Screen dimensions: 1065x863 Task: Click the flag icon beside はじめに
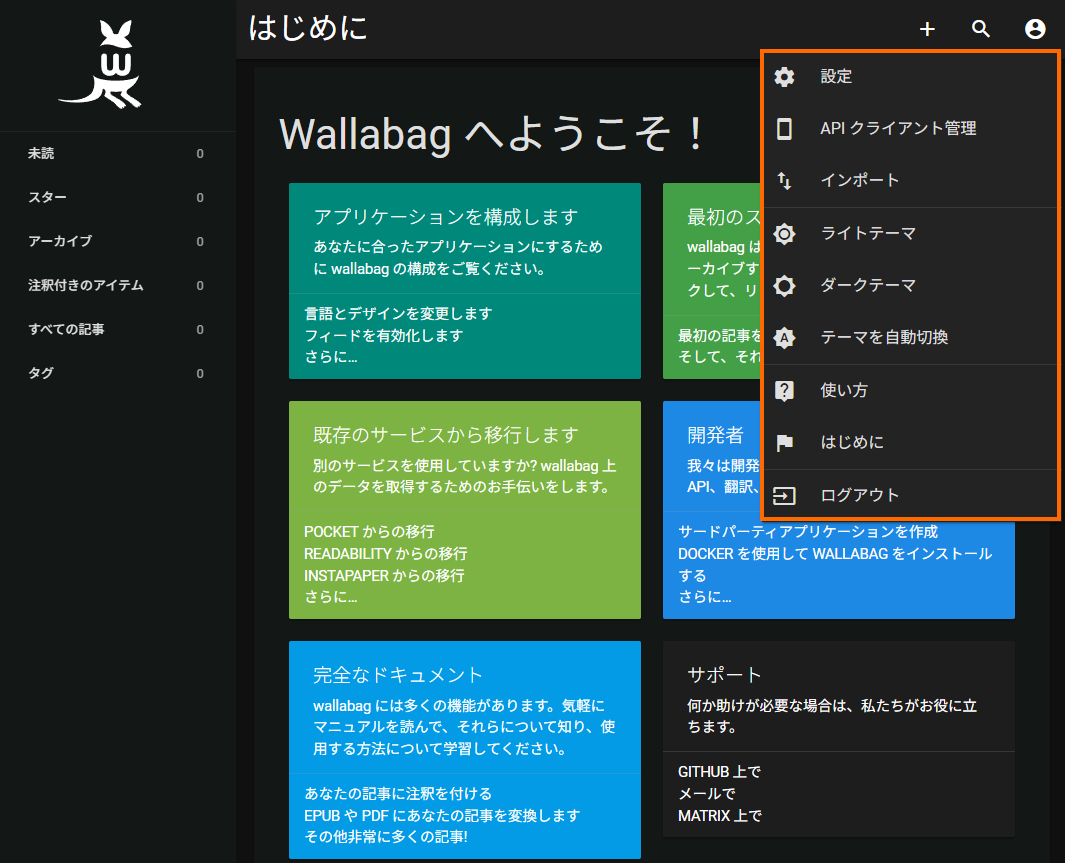(784, 443)
